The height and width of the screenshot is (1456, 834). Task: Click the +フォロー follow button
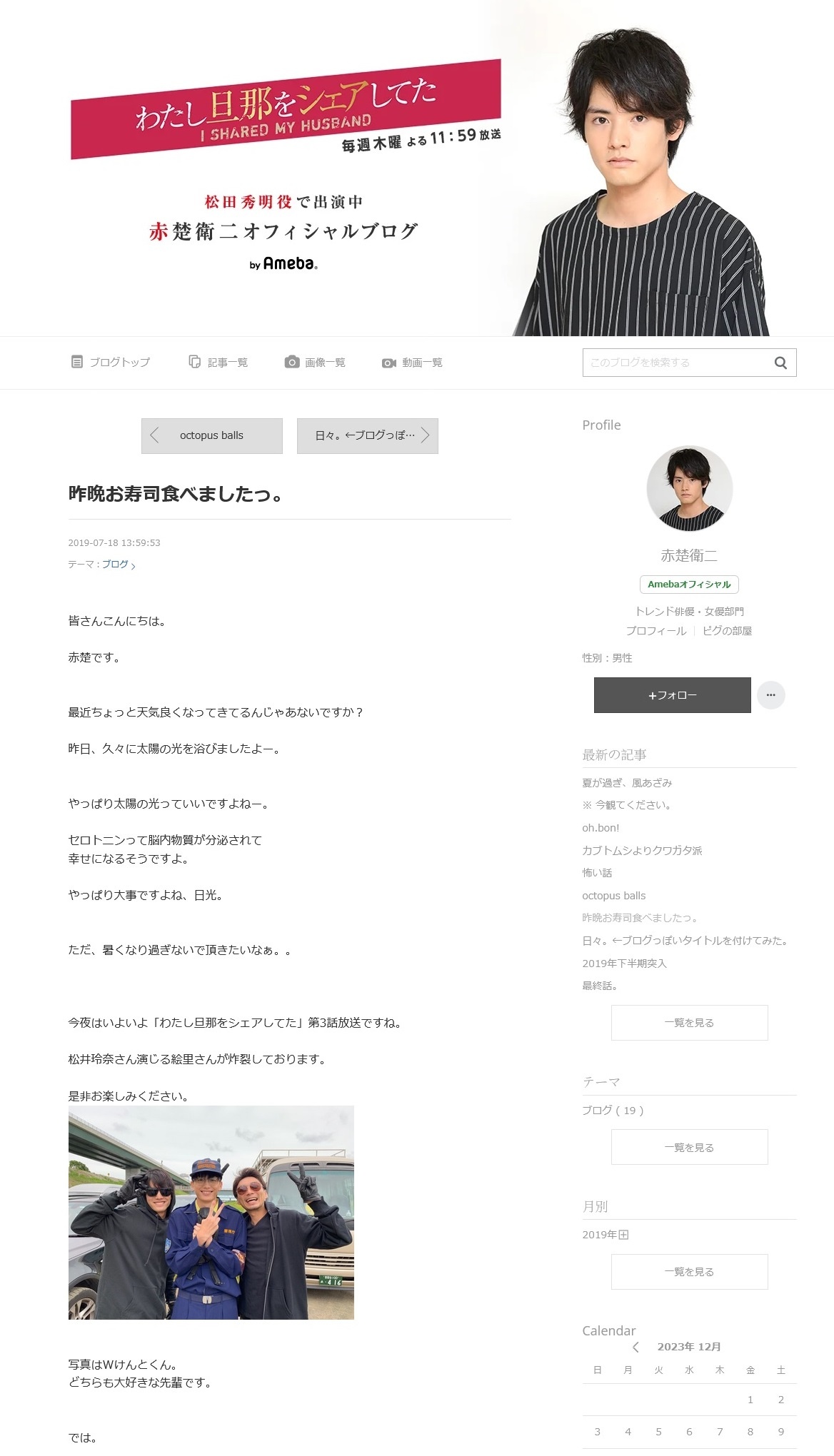point(673,695)
